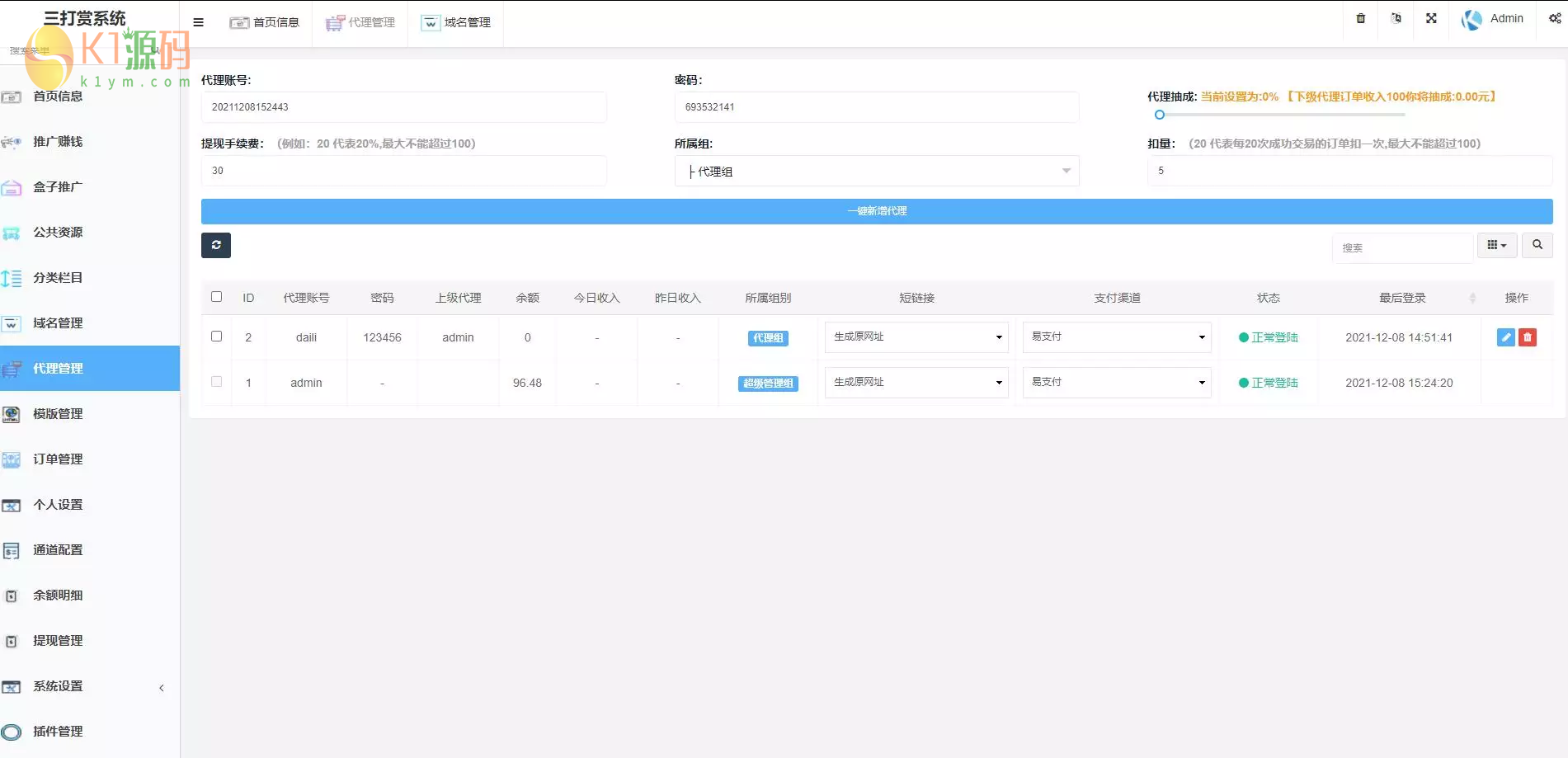Check the checkbox for admin row ID 1

[217, 382]
